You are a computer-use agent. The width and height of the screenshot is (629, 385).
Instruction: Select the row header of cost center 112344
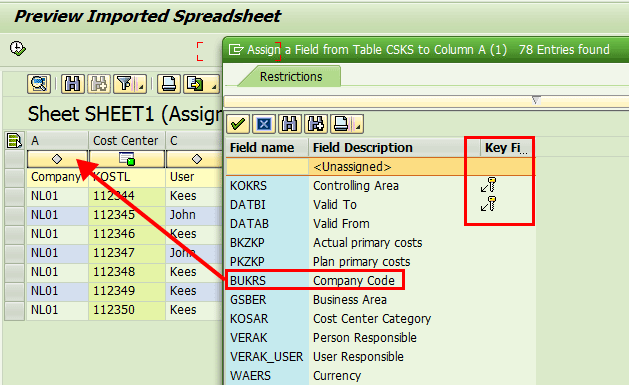14,196
